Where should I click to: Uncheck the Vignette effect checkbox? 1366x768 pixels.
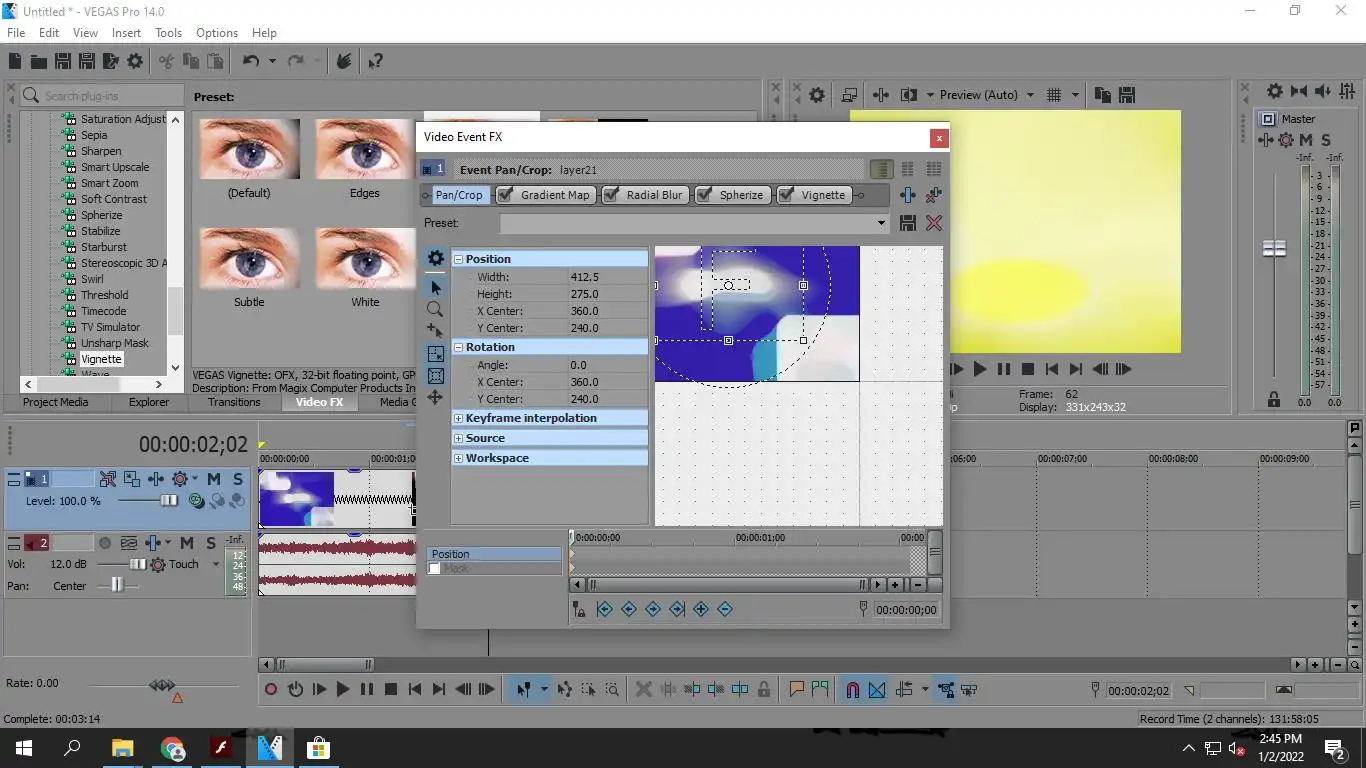(x=787, y=195)
